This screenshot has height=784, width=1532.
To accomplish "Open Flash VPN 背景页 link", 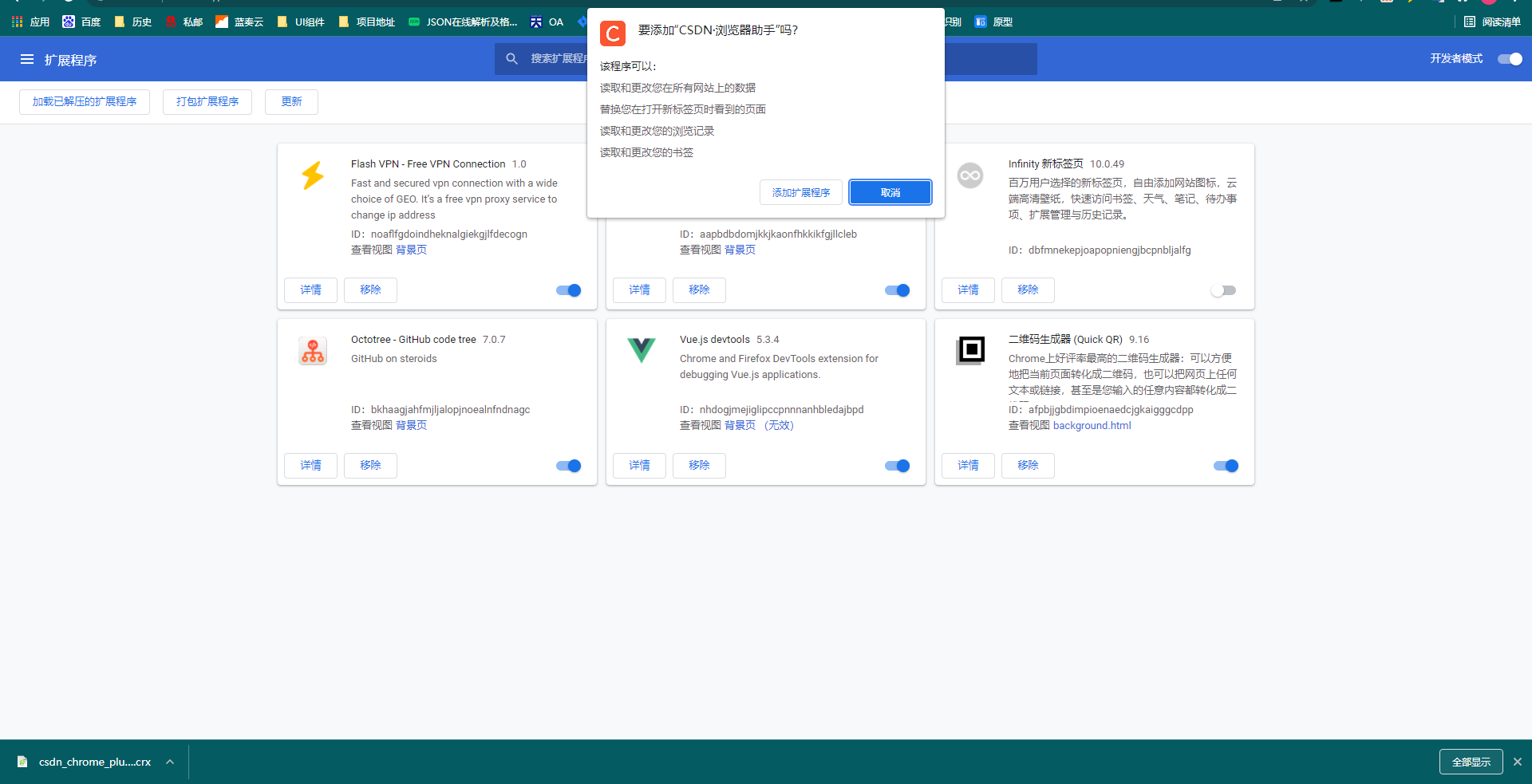I will [411, 250].
